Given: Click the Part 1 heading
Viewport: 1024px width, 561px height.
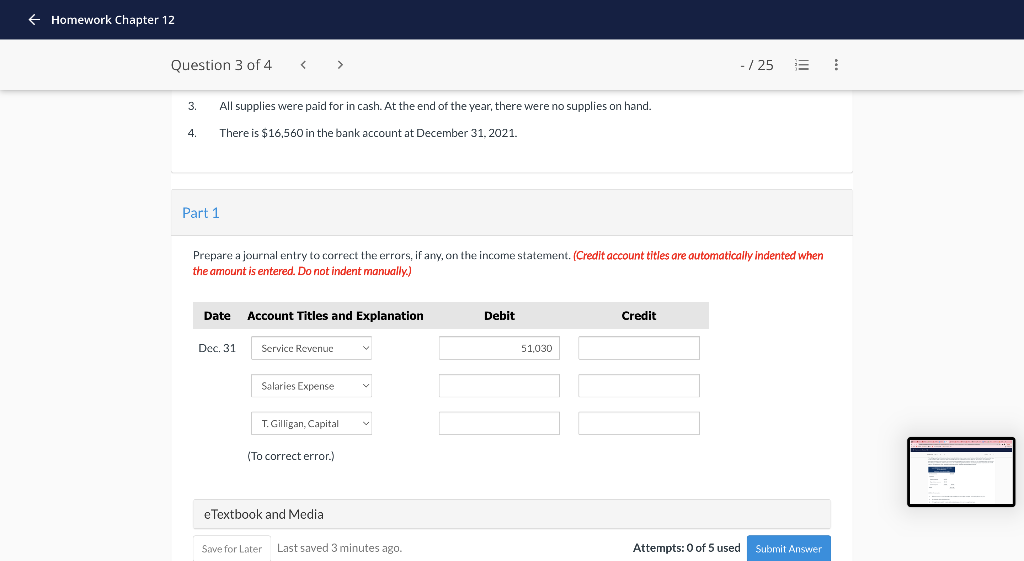Looking at the screenshot, I should pos(200,213).
